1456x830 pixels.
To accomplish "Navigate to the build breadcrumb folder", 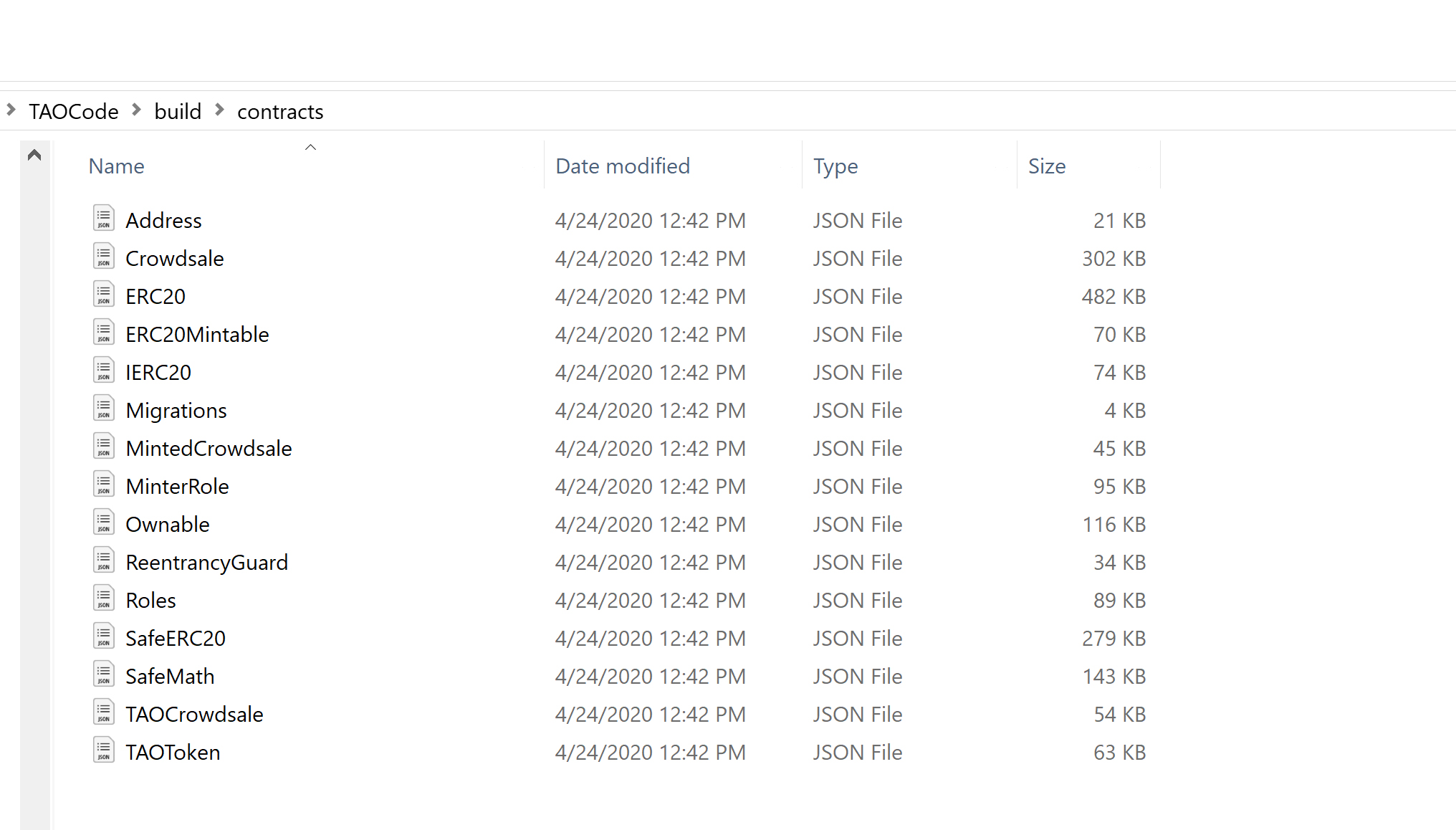I will tap(178, 112).
